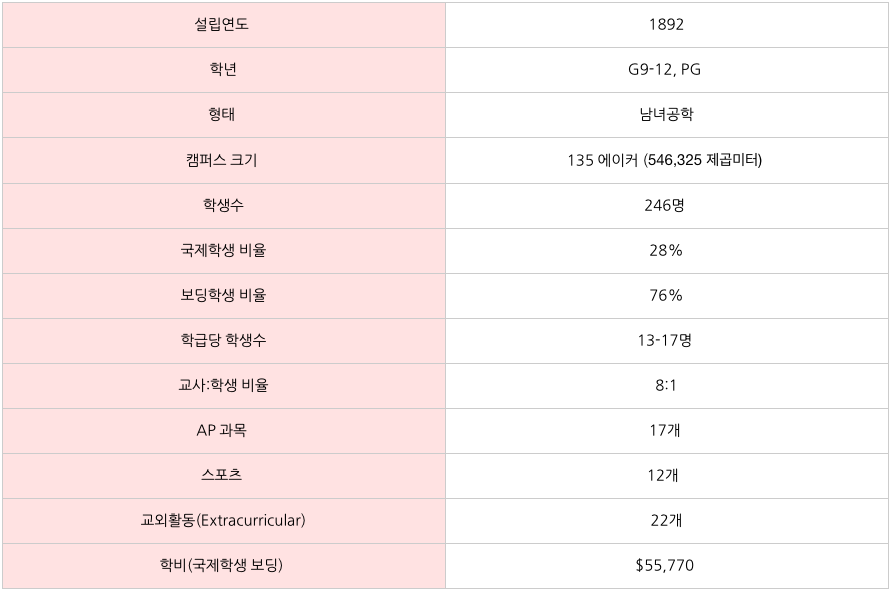
Task: Select the 135 에이커 campus size value
Action: [665, 160]
